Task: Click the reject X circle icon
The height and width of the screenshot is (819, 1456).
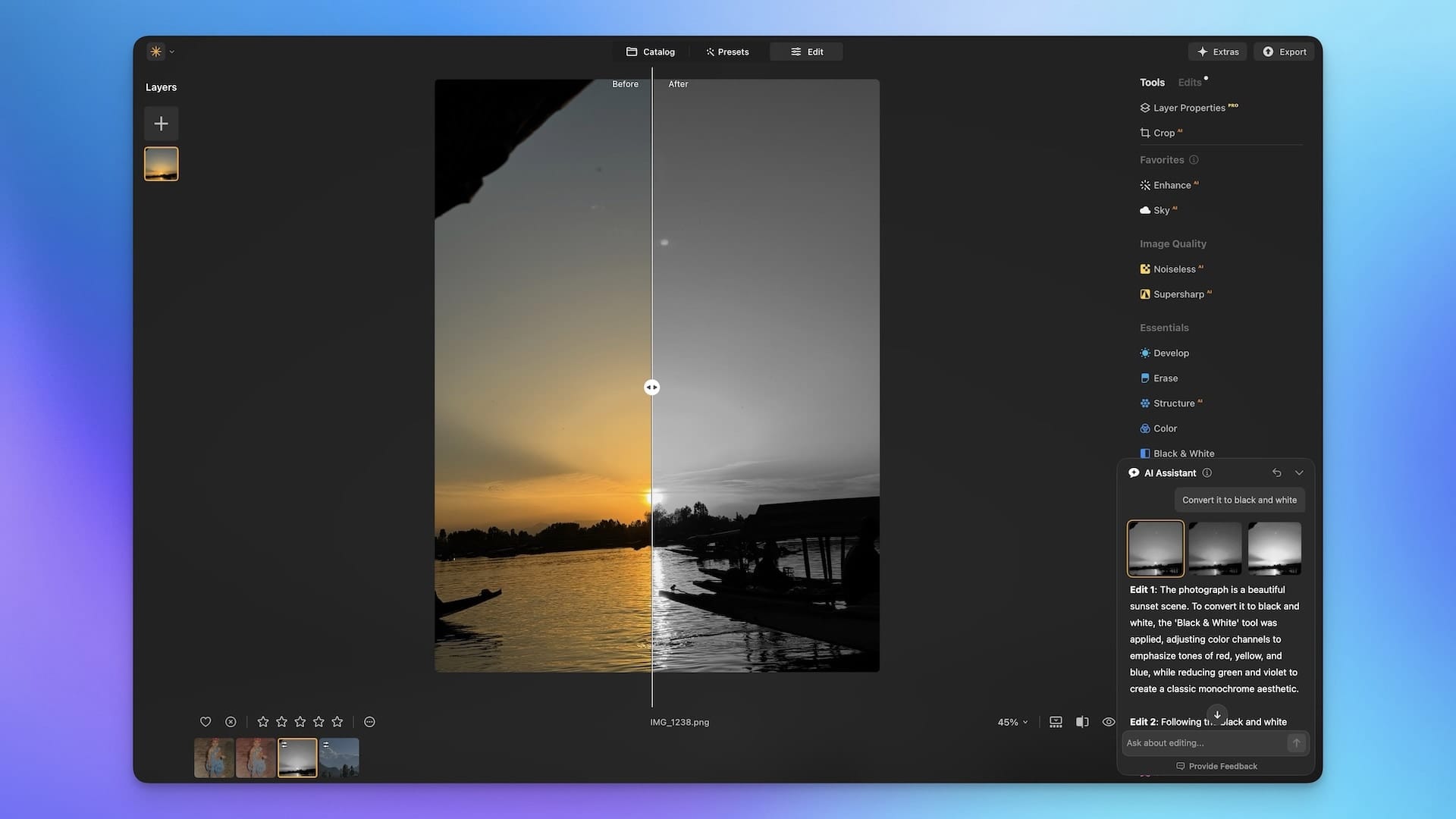Action: [231, 722]
